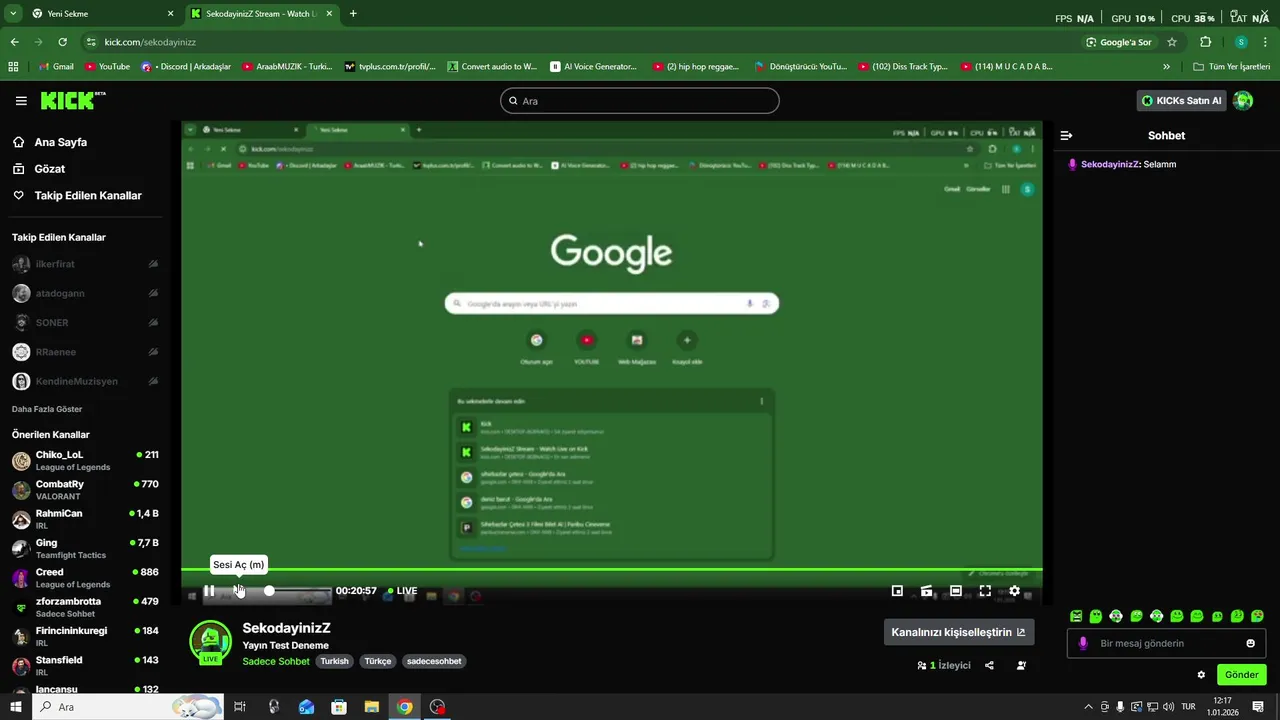Enable mini player mode icon
1280x720 pixels.
(x=897, y=591)
